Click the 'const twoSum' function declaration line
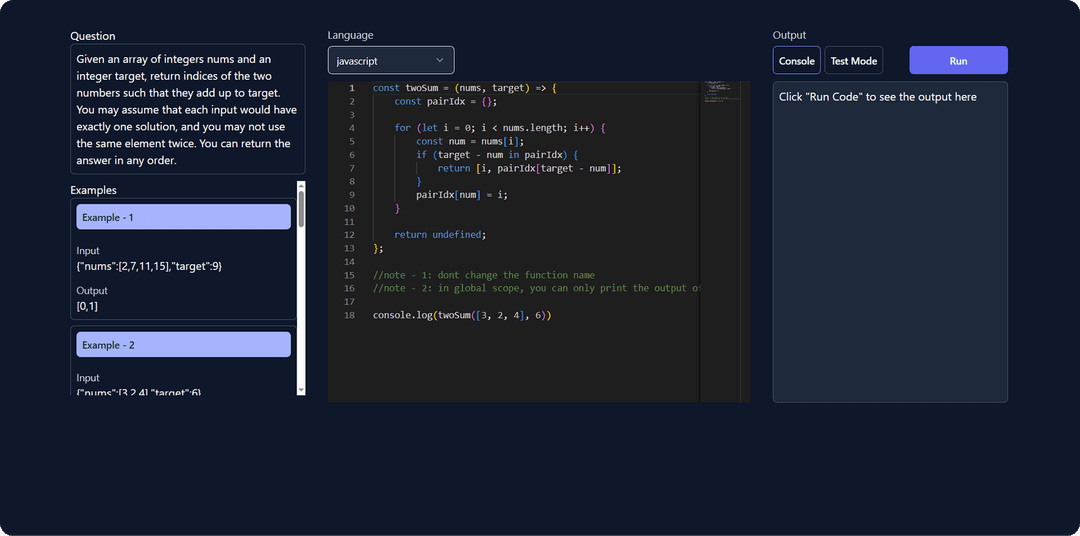Screen dimensions: 1080x536 [464, 88]
